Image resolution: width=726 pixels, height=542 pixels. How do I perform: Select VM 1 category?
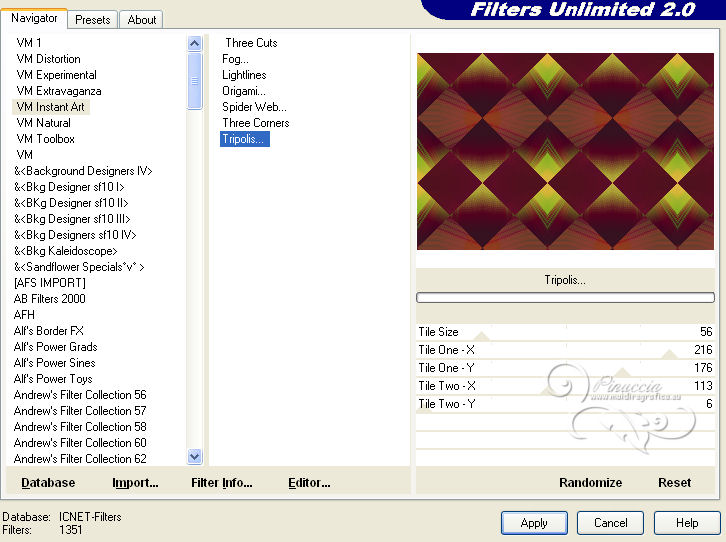point(29,43)
